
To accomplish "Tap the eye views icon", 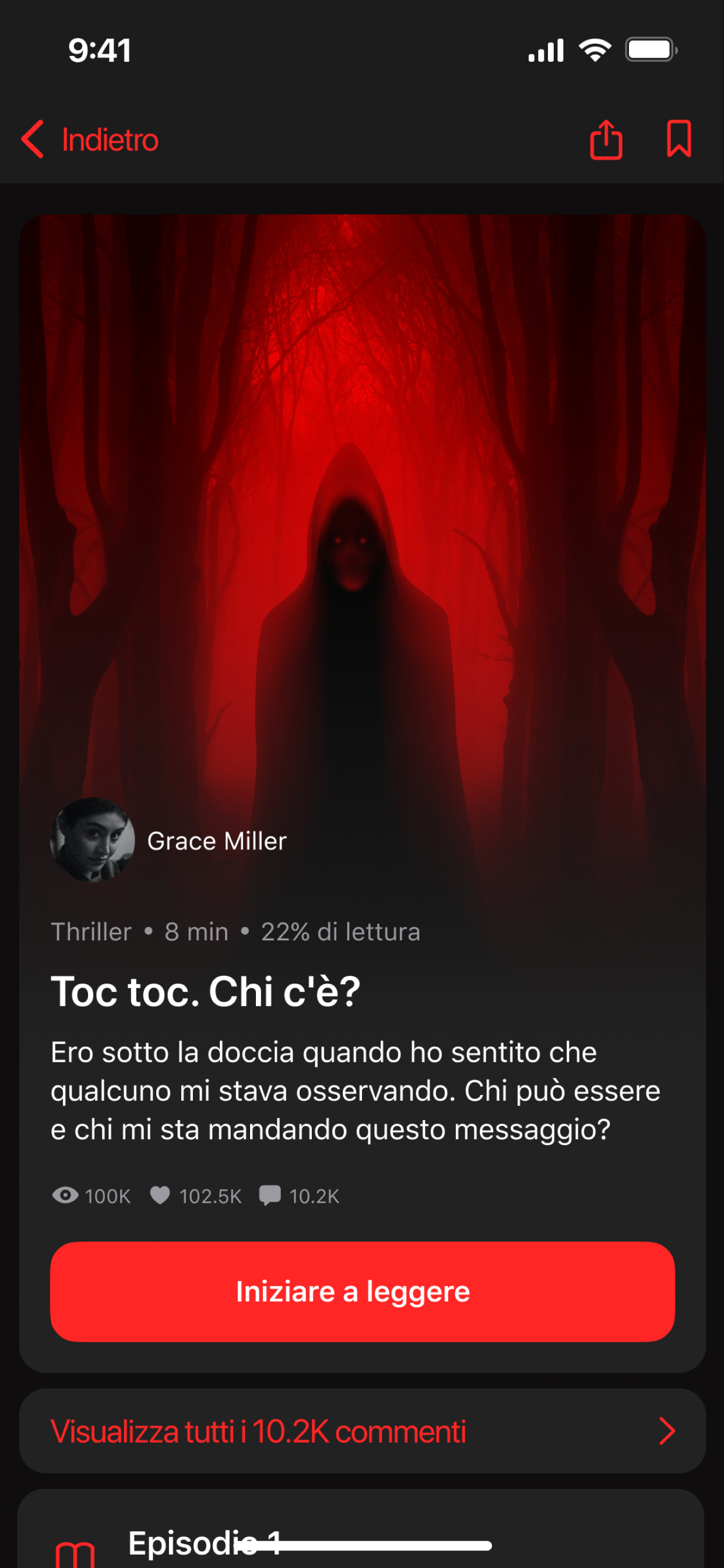I will click(x=65, y=1195).
